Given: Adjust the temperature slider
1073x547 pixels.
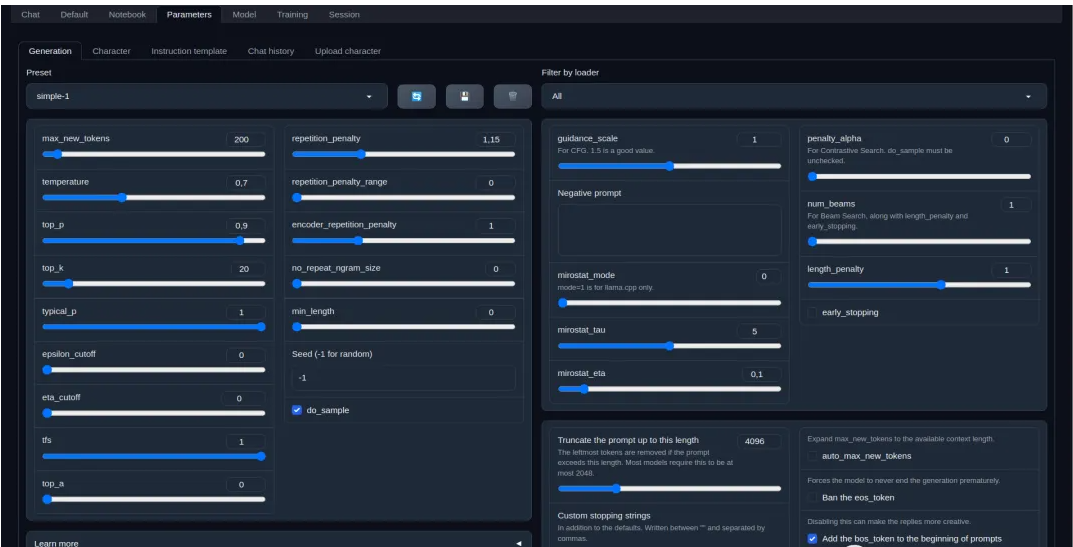Looking at the screenshot, I should click(154, 197).
